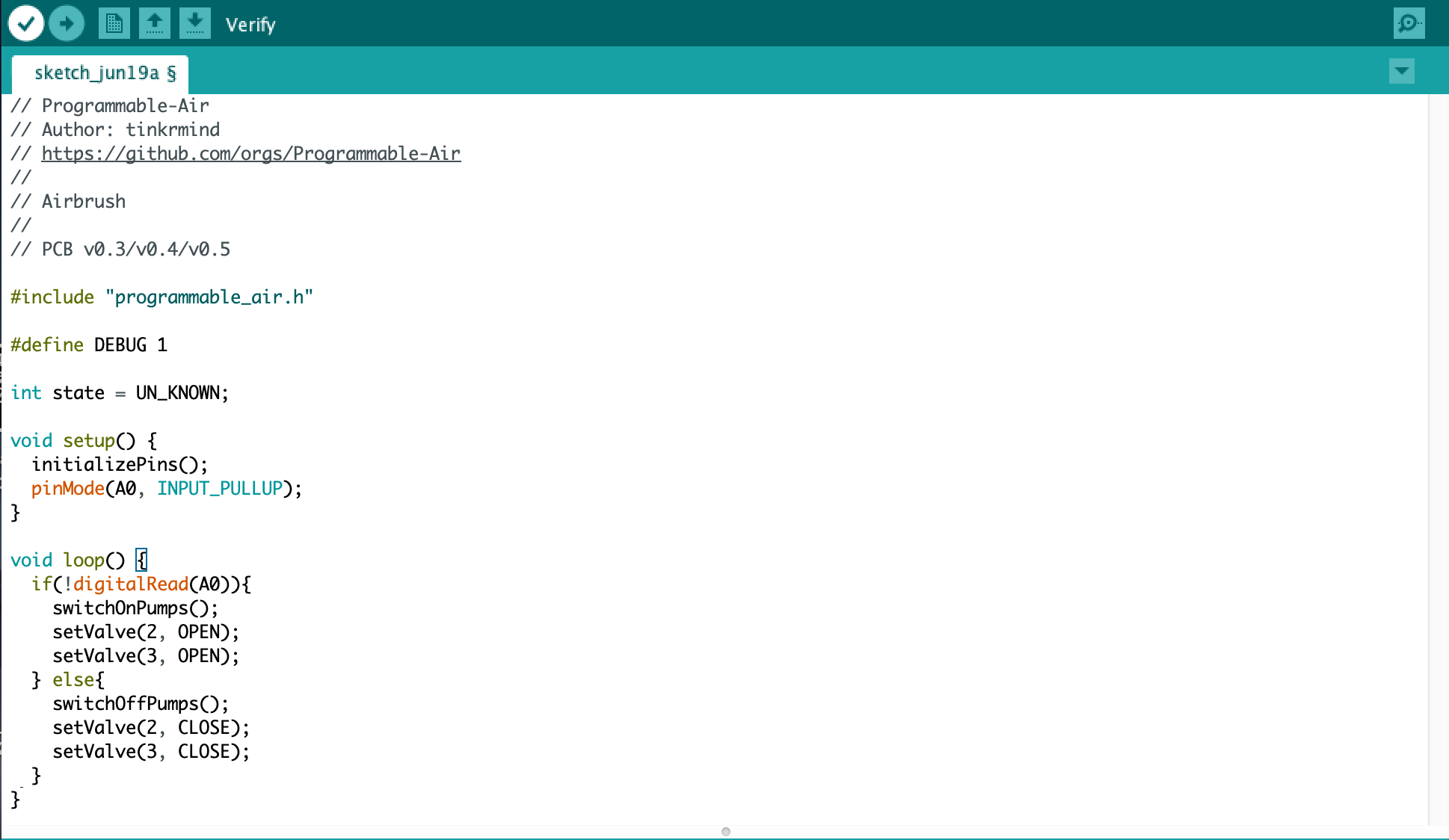Click the 'setValve(3, CLOSE);' line
1449x840 pixels.
[x=151, y=751]
